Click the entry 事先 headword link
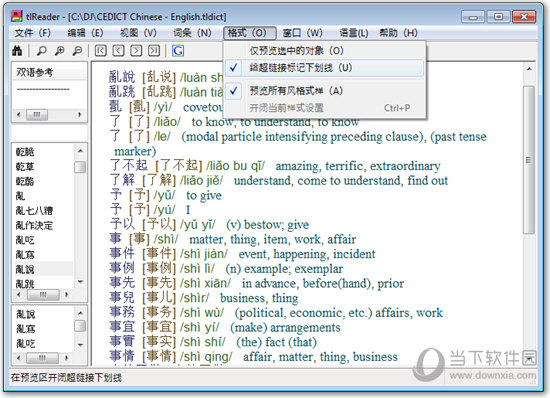The width and height of the screenshot is (550, 398). [122, 283]
